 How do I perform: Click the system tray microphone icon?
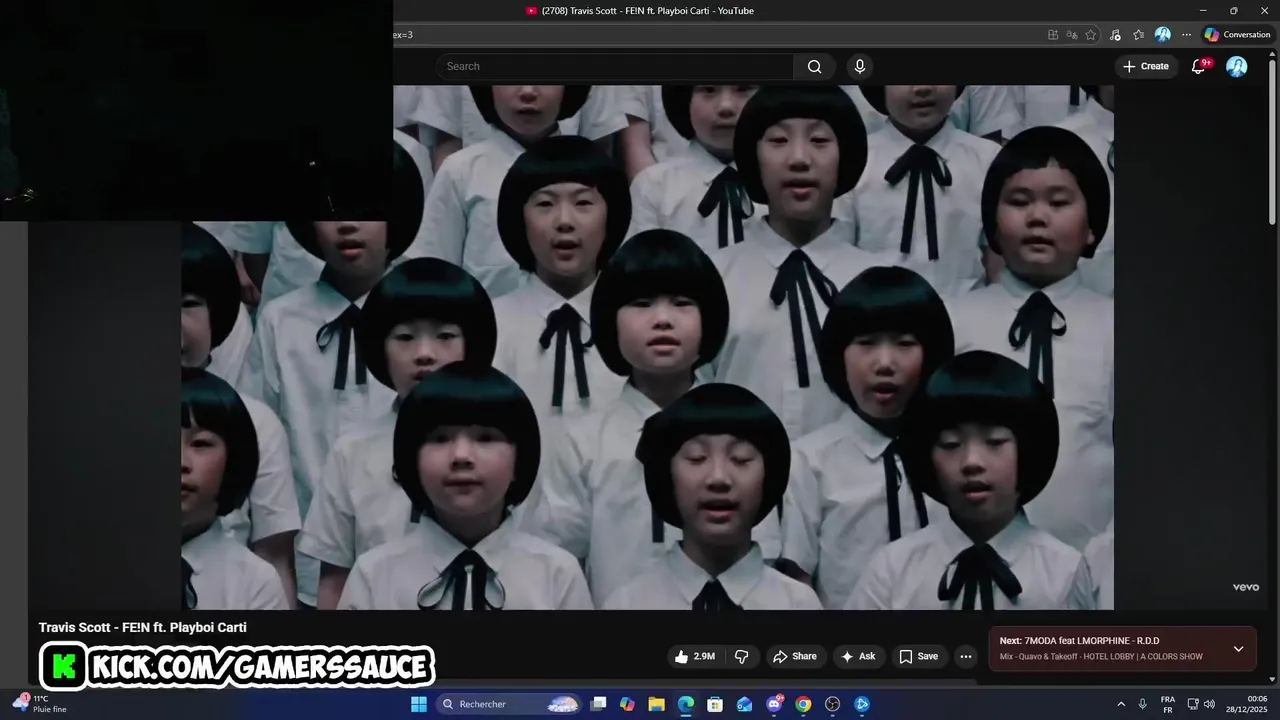point(1143,704)
